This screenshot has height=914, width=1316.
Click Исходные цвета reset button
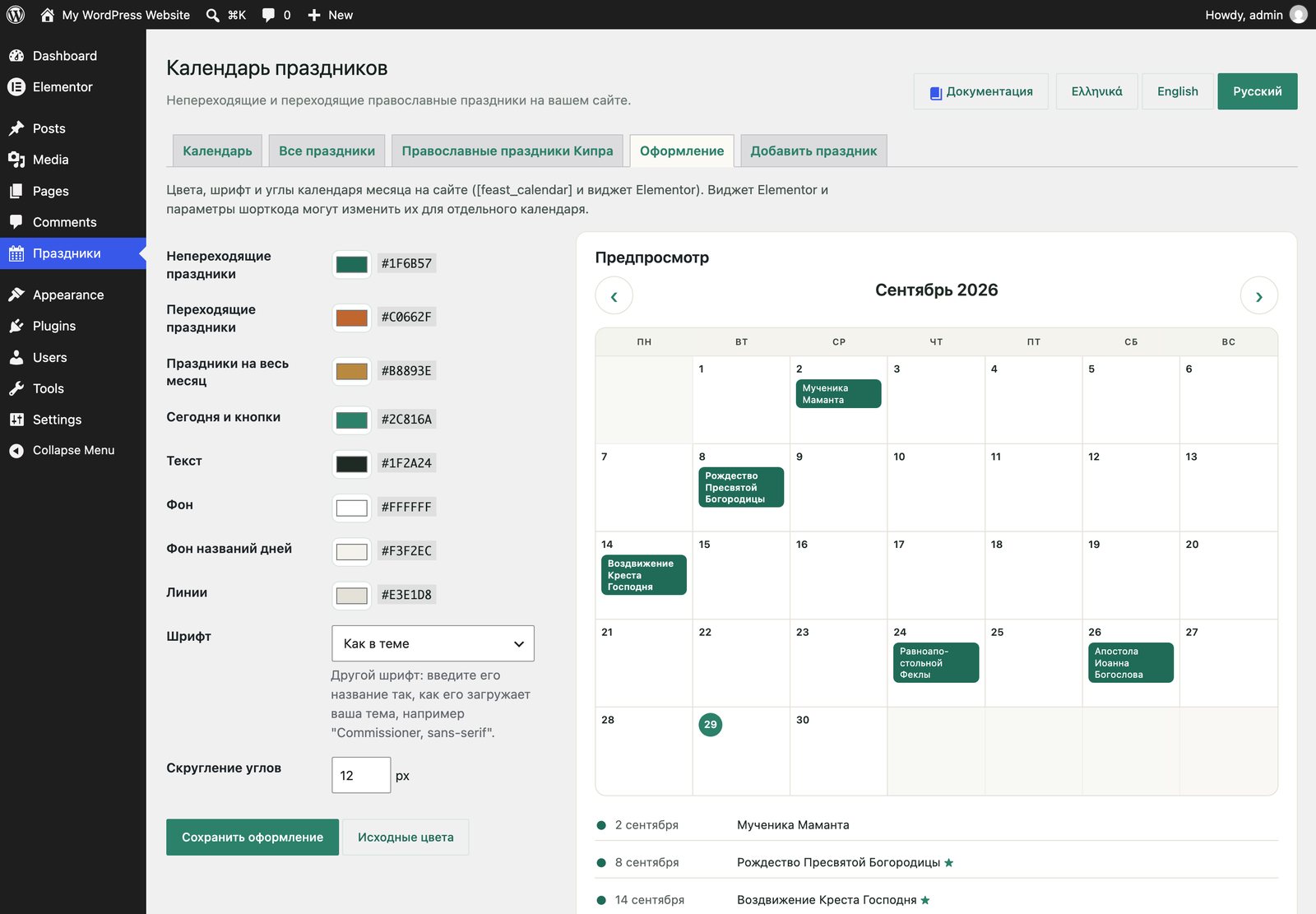[405, 837]
